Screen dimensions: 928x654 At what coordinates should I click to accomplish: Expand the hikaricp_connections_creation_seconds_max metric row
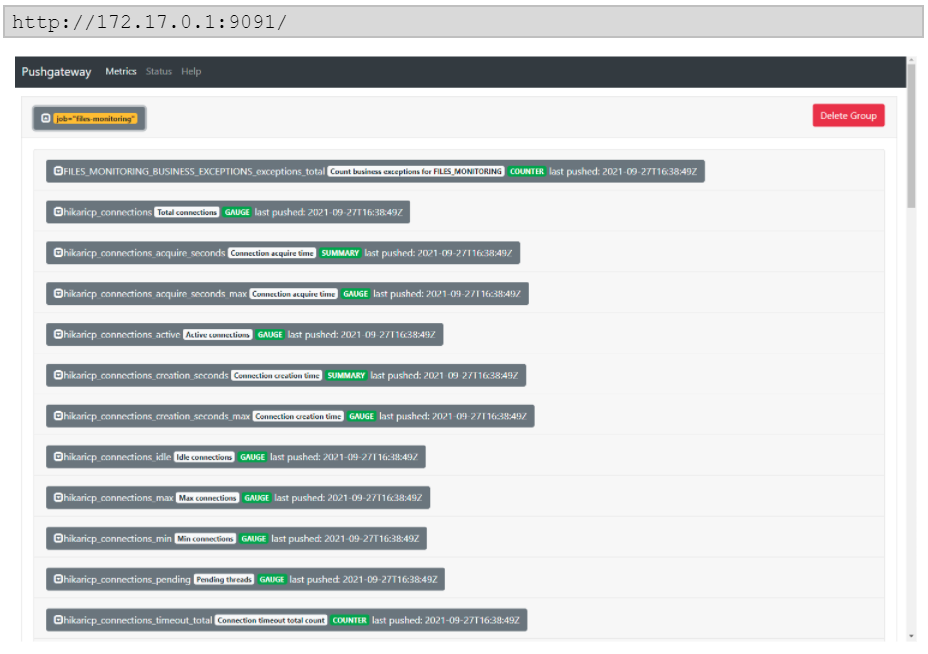(x=58, y=416)
